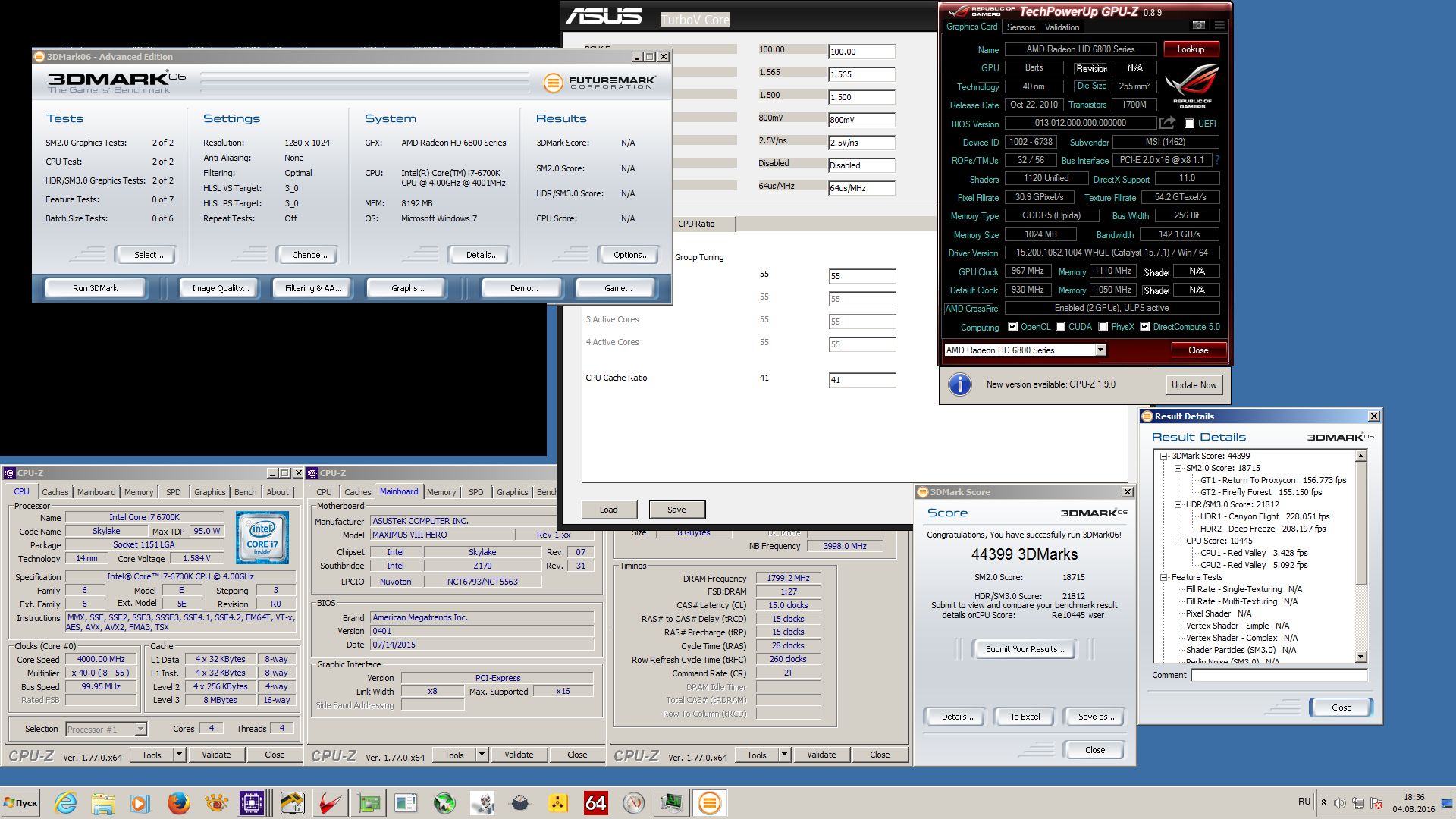Click the Result Details scrollbar down arrow

1360,657
